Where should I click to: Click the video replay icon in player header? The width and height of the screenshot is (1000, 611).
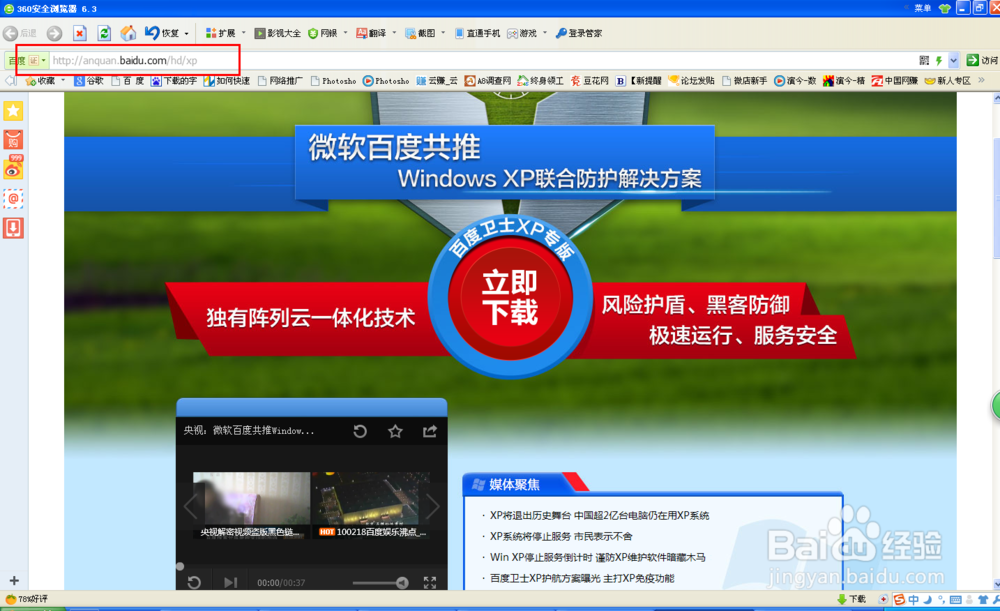tap(360, 432)
